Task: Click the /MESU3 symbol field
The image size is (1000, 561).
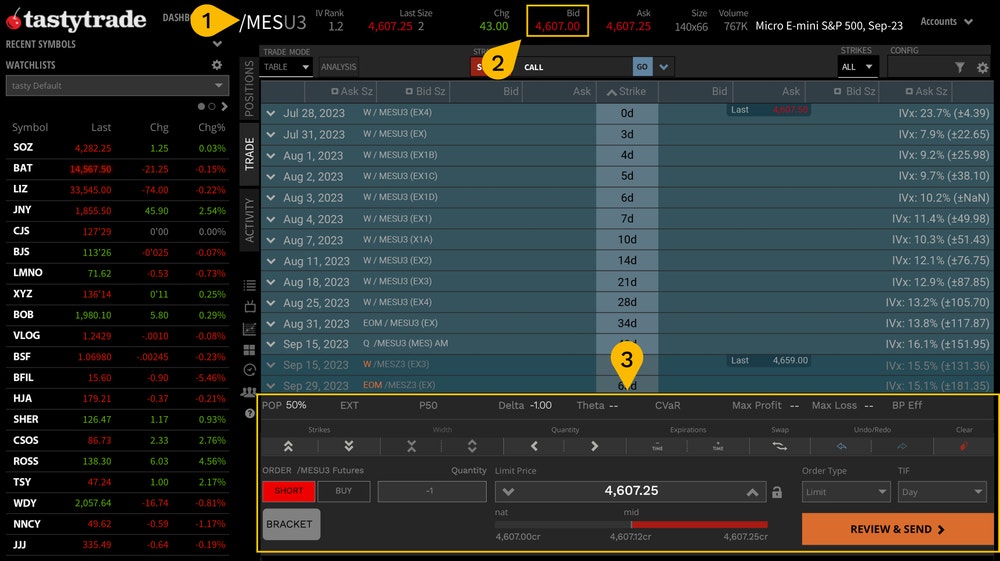Action: (273, 22)
